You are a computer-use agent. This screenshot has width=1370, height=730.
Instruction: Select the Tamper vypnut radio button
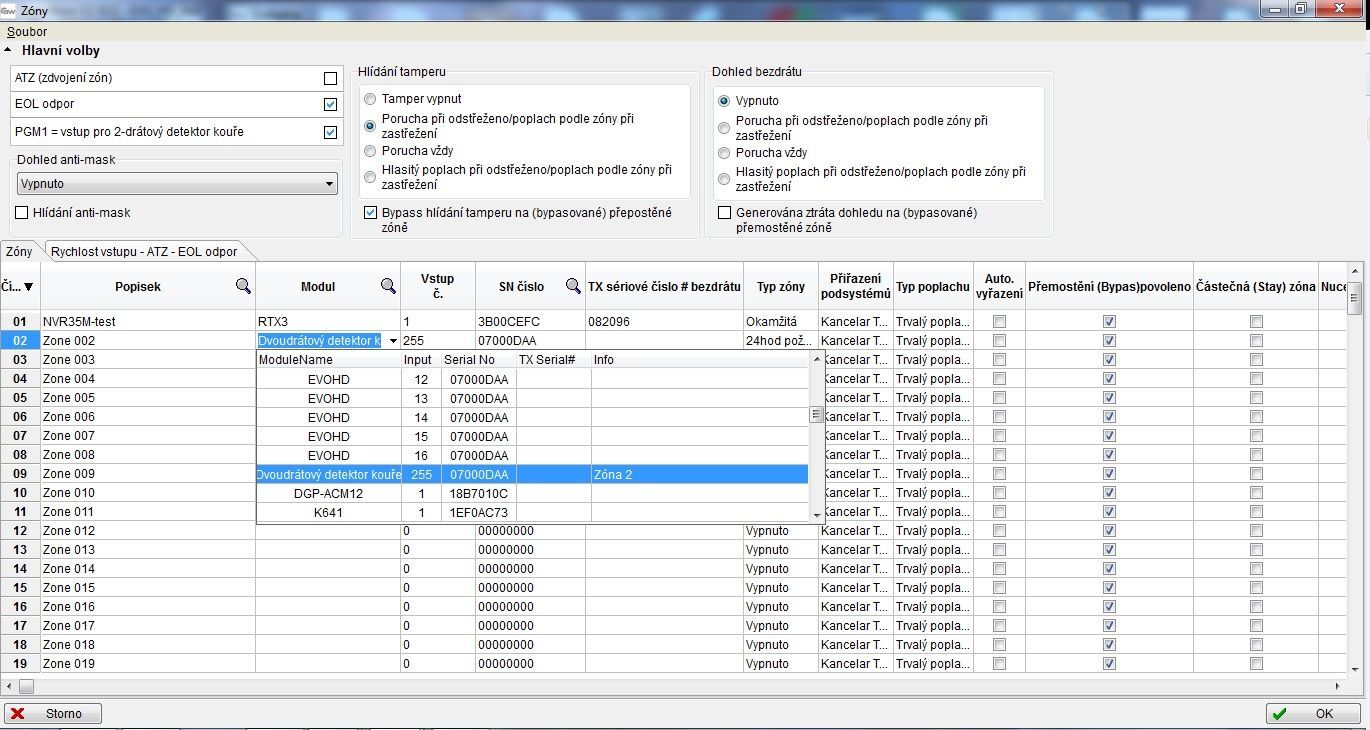[x=371, y=100]
